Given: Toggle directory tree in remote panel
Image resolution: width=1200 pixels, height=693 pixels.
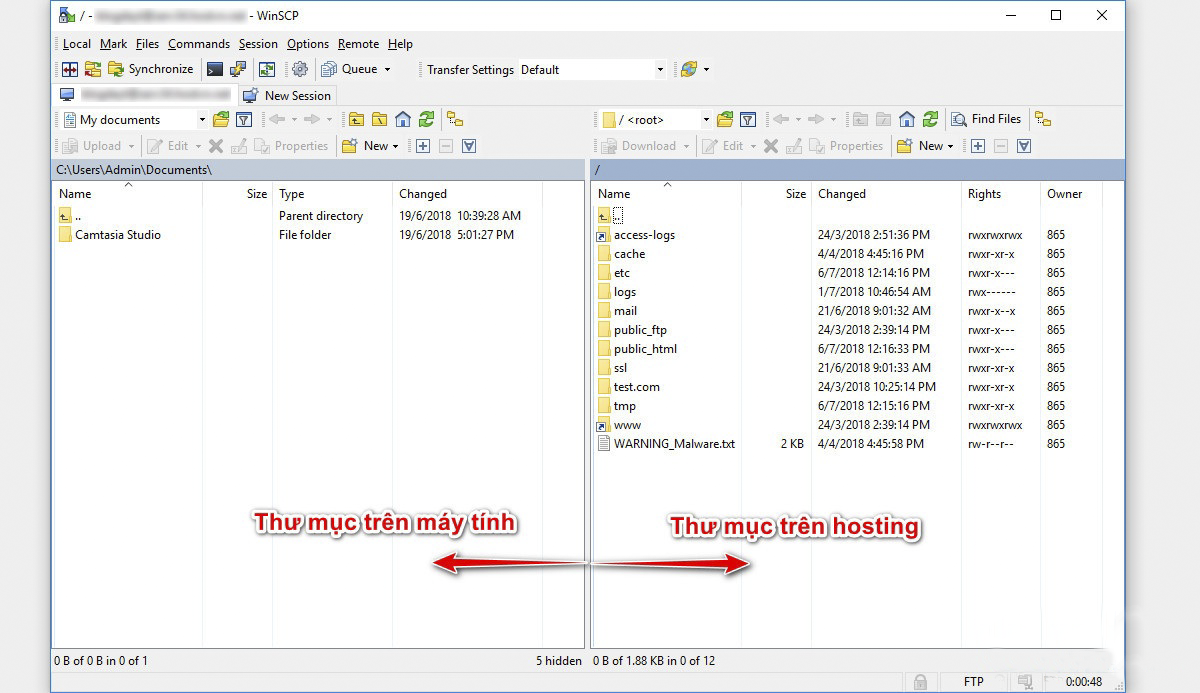Looking at the screenshot, I should coord(1043,119).
